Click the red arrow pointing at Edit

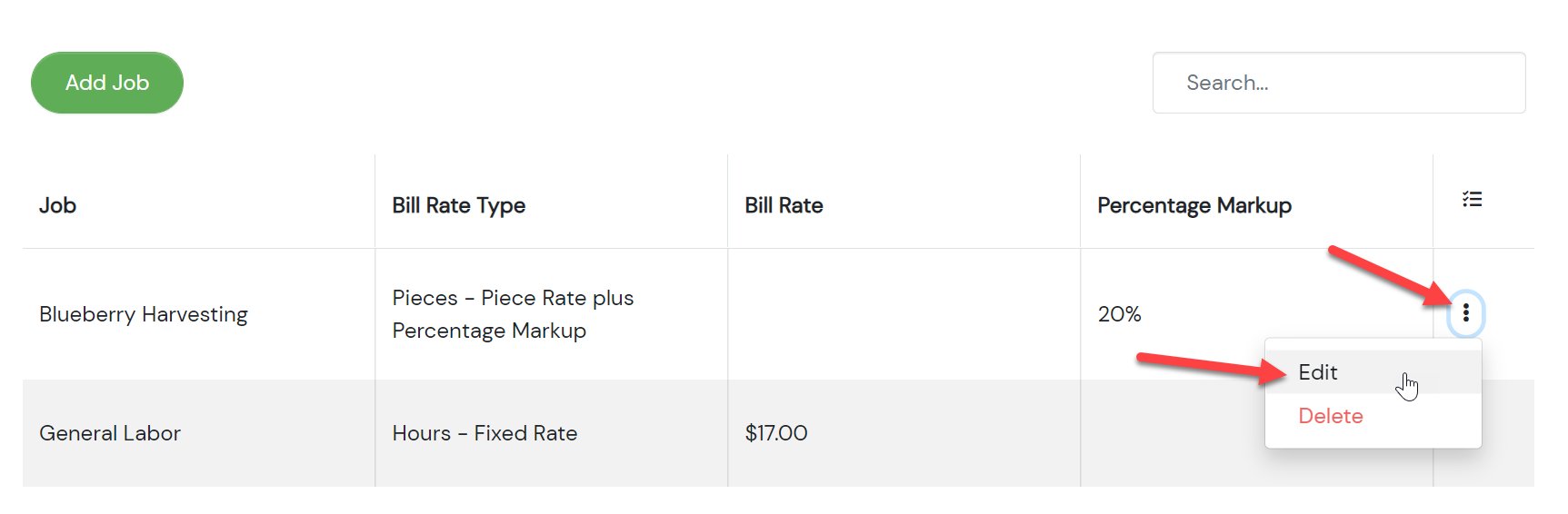1212,368
